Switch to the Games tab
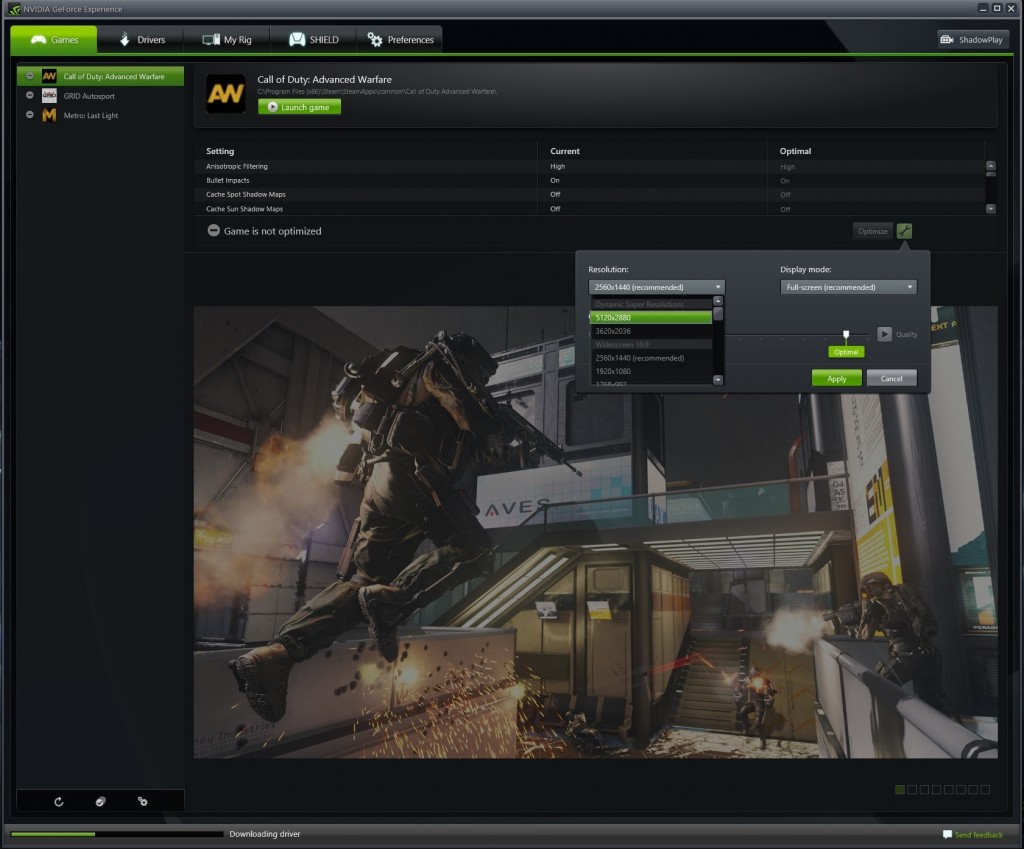 pos(54,40)
